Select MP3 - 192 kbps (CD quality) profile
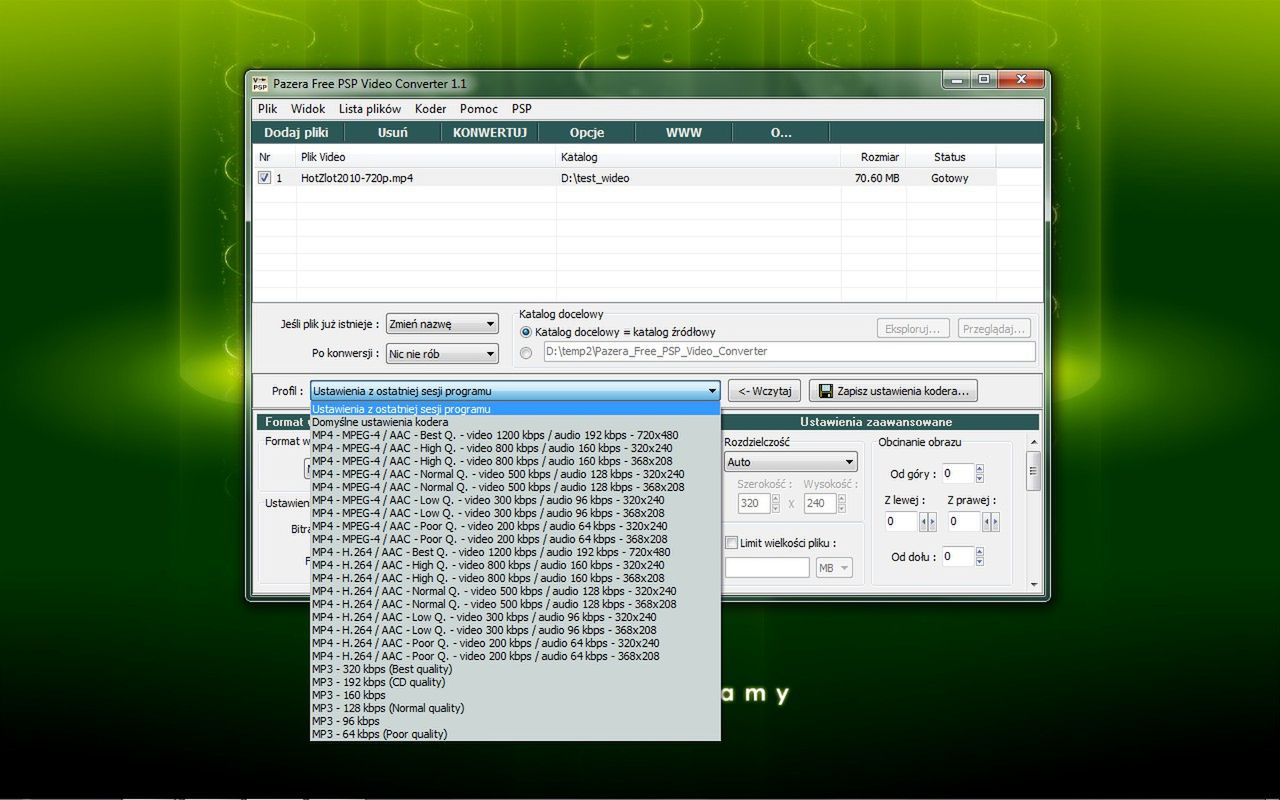 click(515, 682)
